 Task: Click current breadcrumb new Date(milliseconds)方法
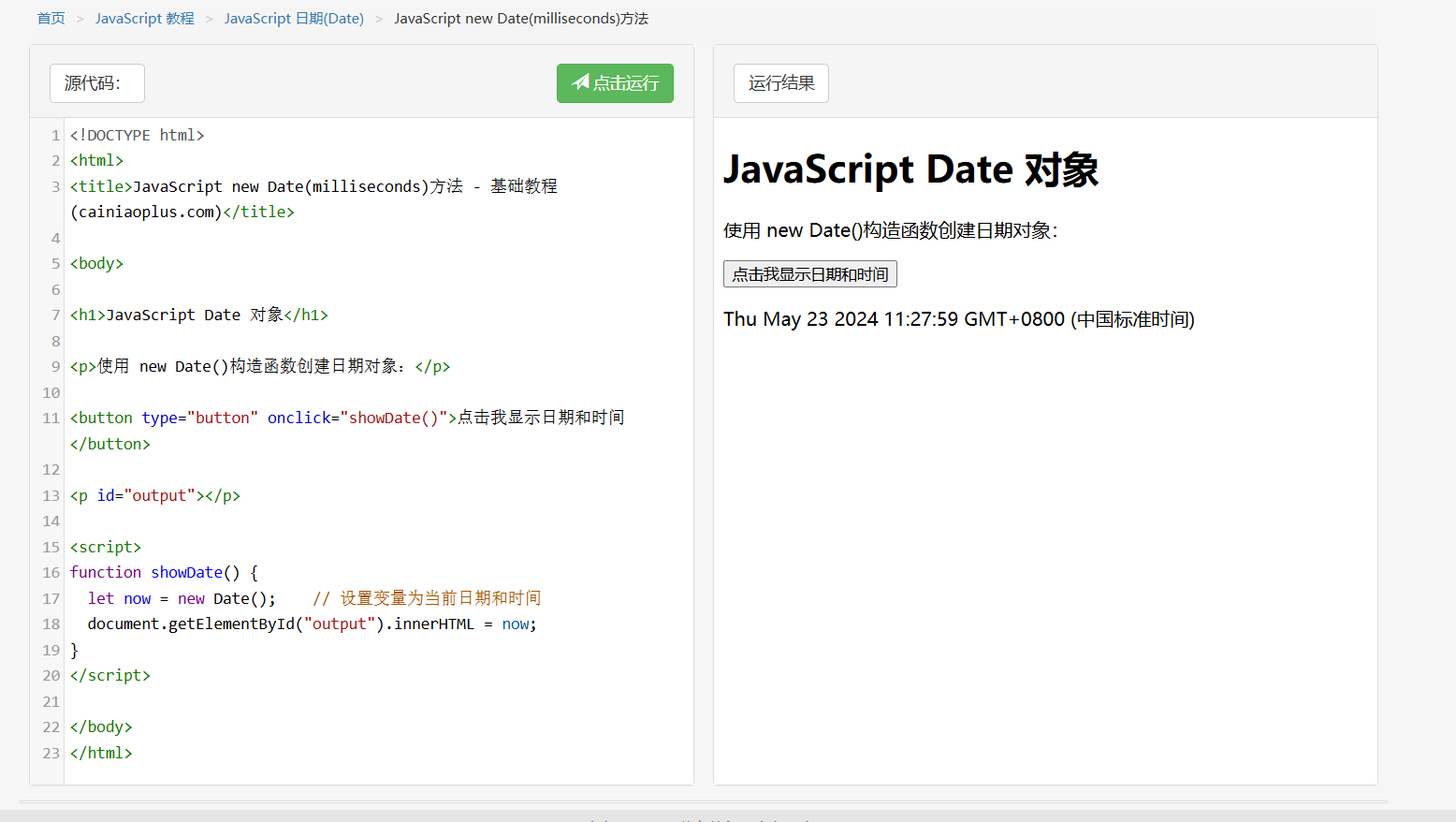521,19
